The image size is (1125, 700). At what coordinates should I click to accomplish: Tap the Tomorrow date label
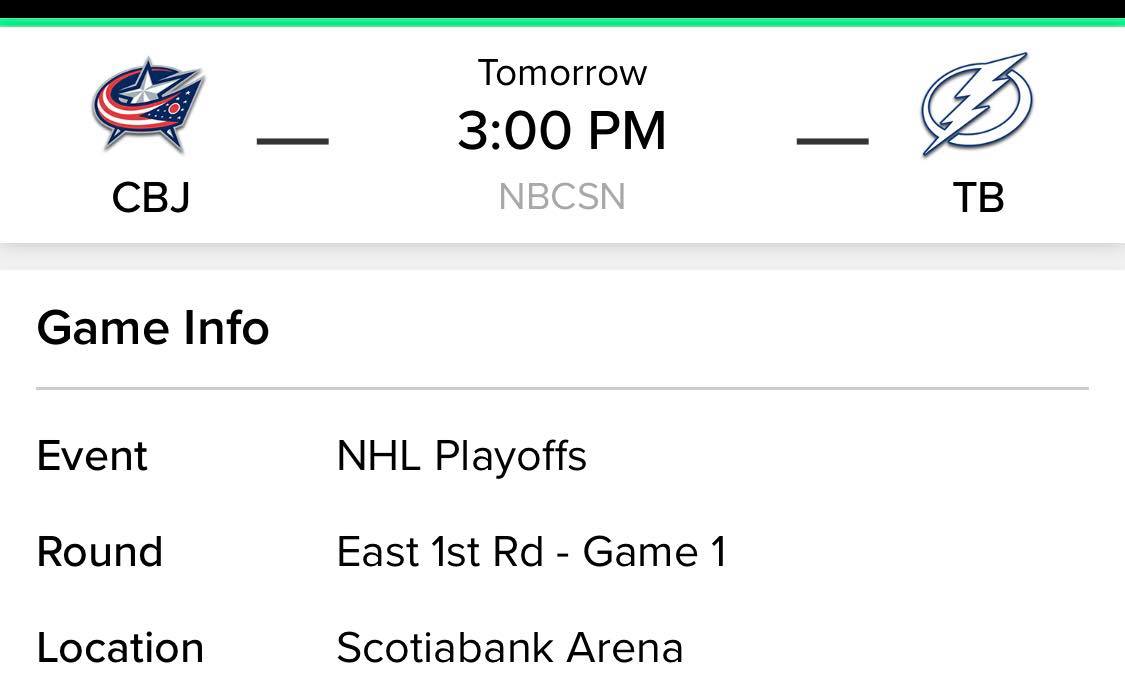562,73
